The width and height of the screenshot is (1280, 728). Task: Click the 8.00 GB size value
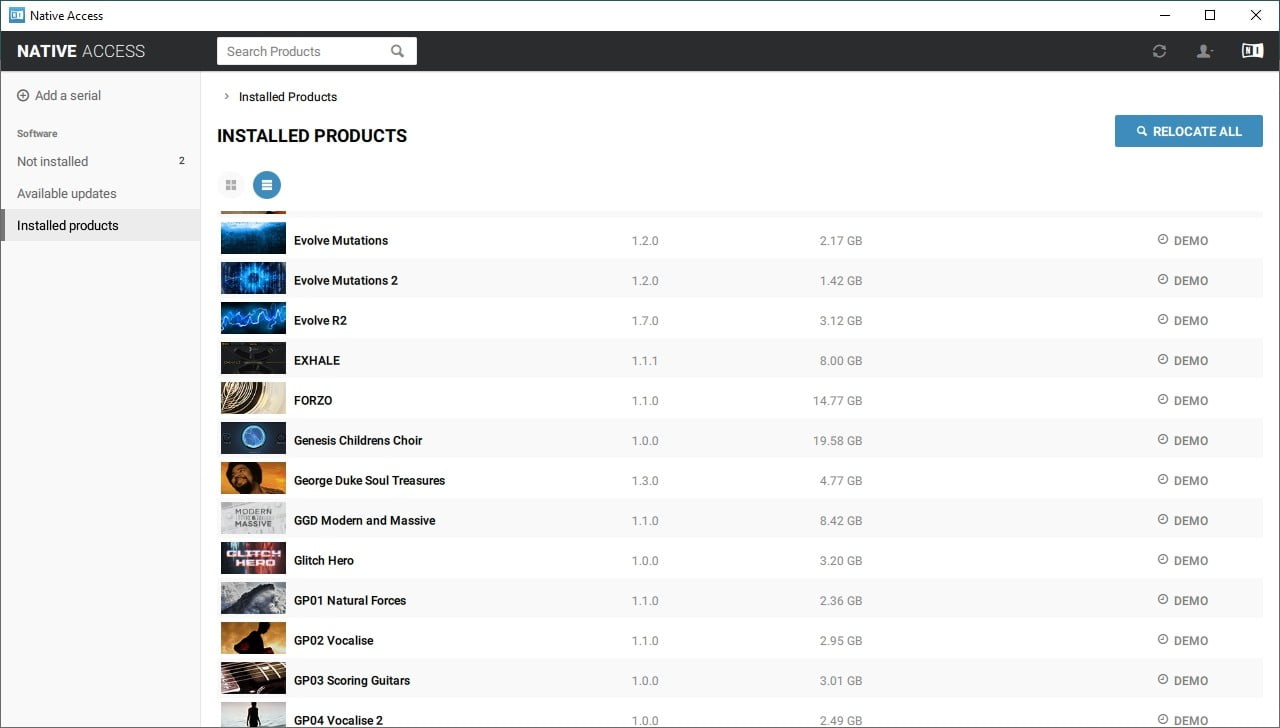tap(840, 361)
